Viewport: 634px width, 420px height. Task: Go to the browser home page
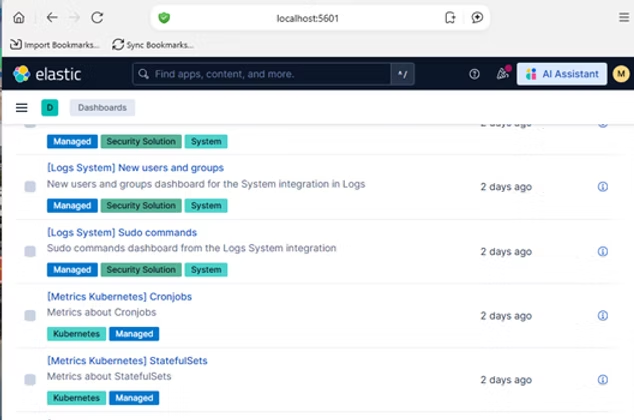coord(19,18)
